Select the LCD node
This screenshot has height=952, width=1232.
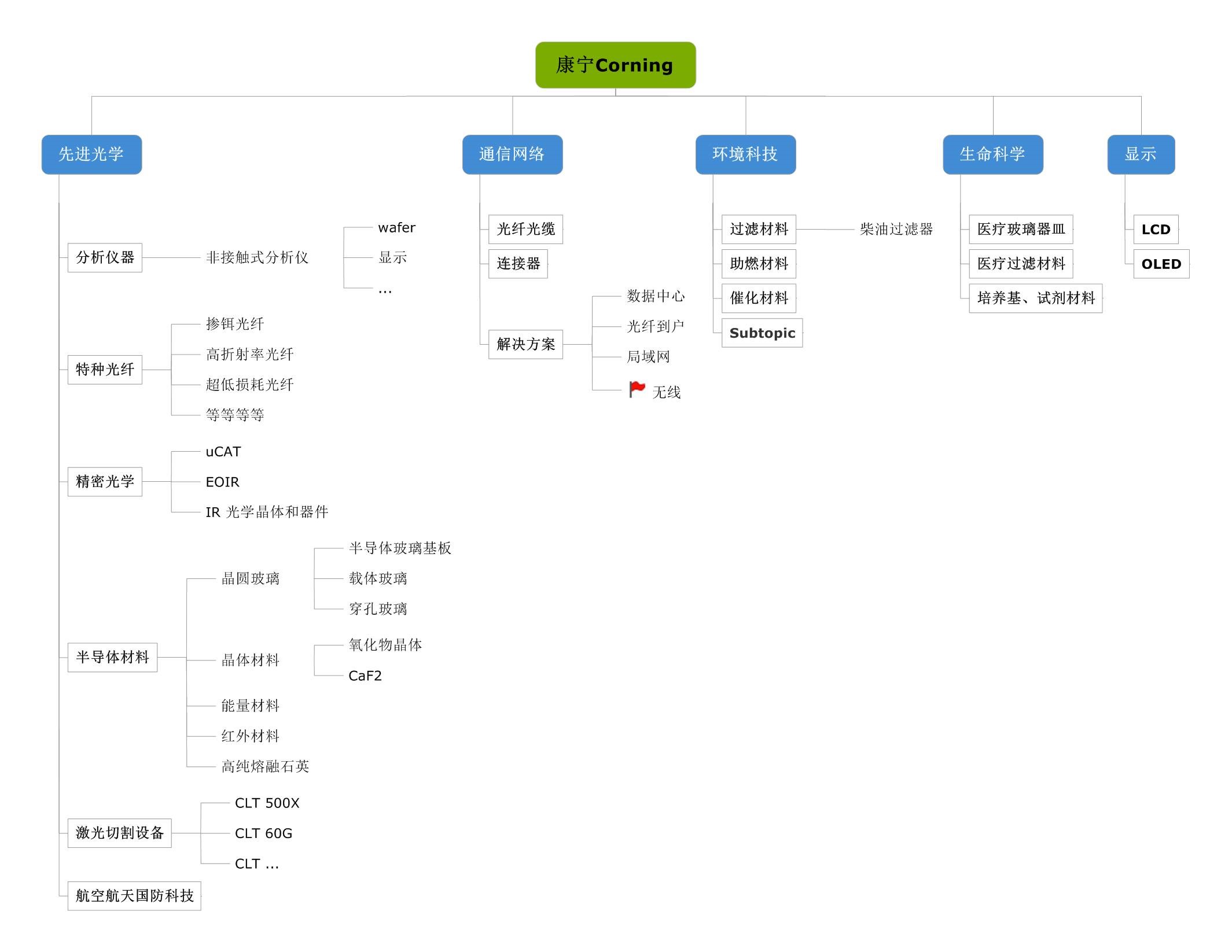coord(1156,230)
